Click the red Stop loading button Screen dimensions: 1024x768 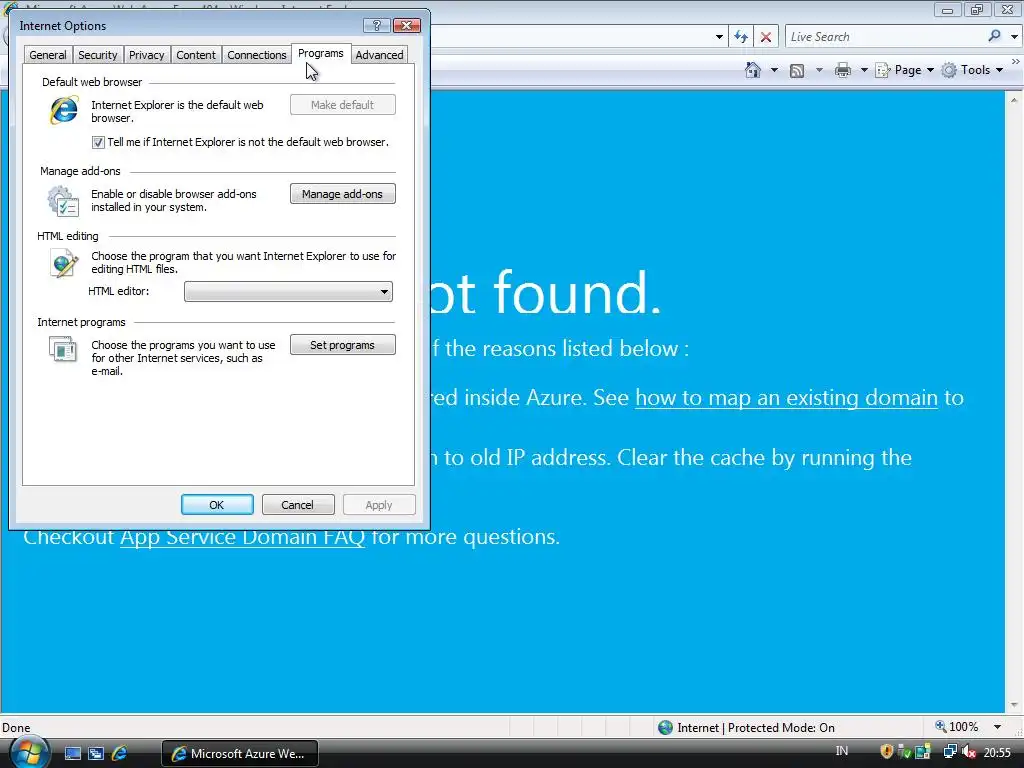(x=765, y=37)
